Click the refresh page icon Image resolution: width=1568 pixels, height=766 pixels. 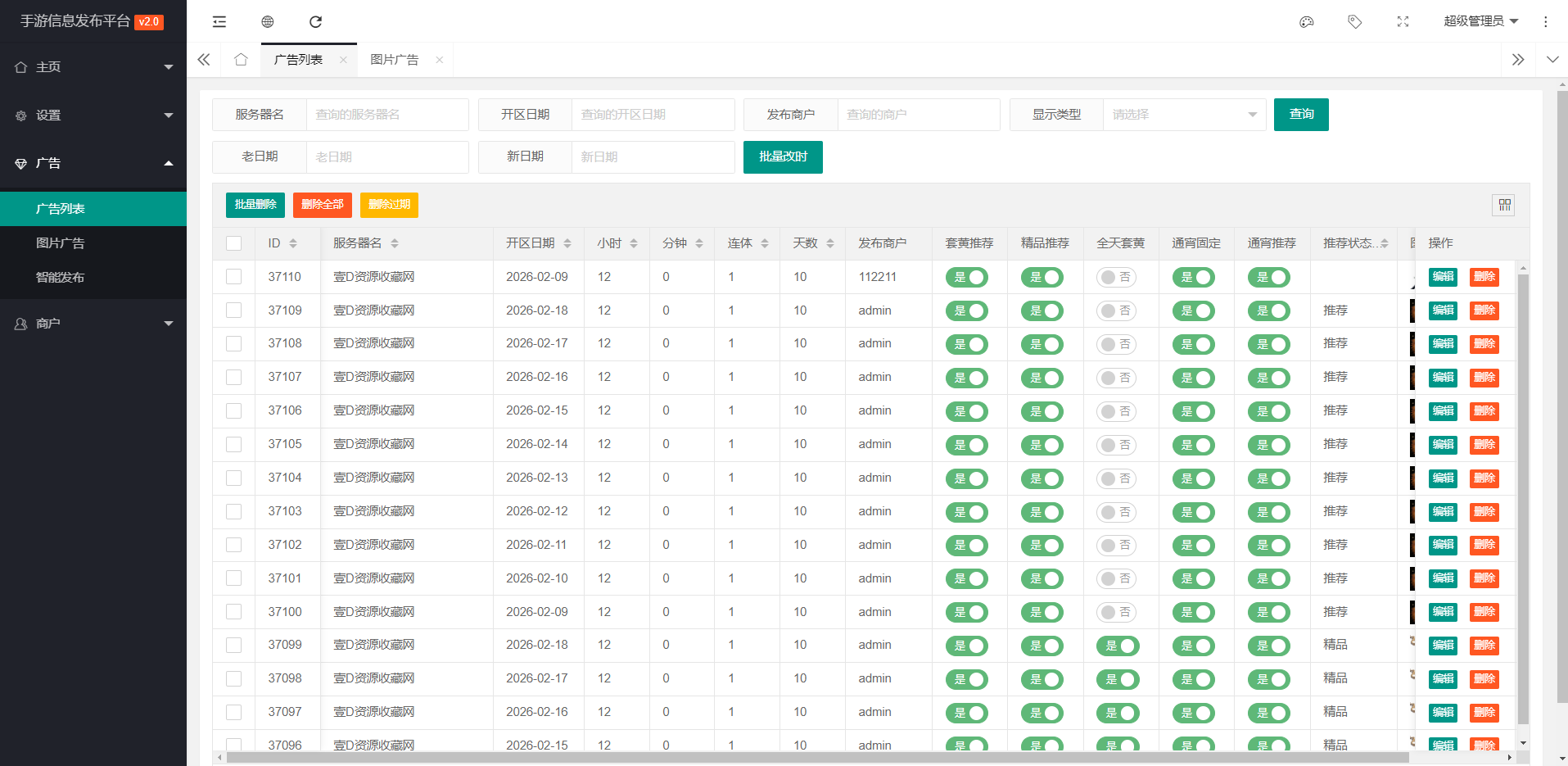[x=315, y=21]
